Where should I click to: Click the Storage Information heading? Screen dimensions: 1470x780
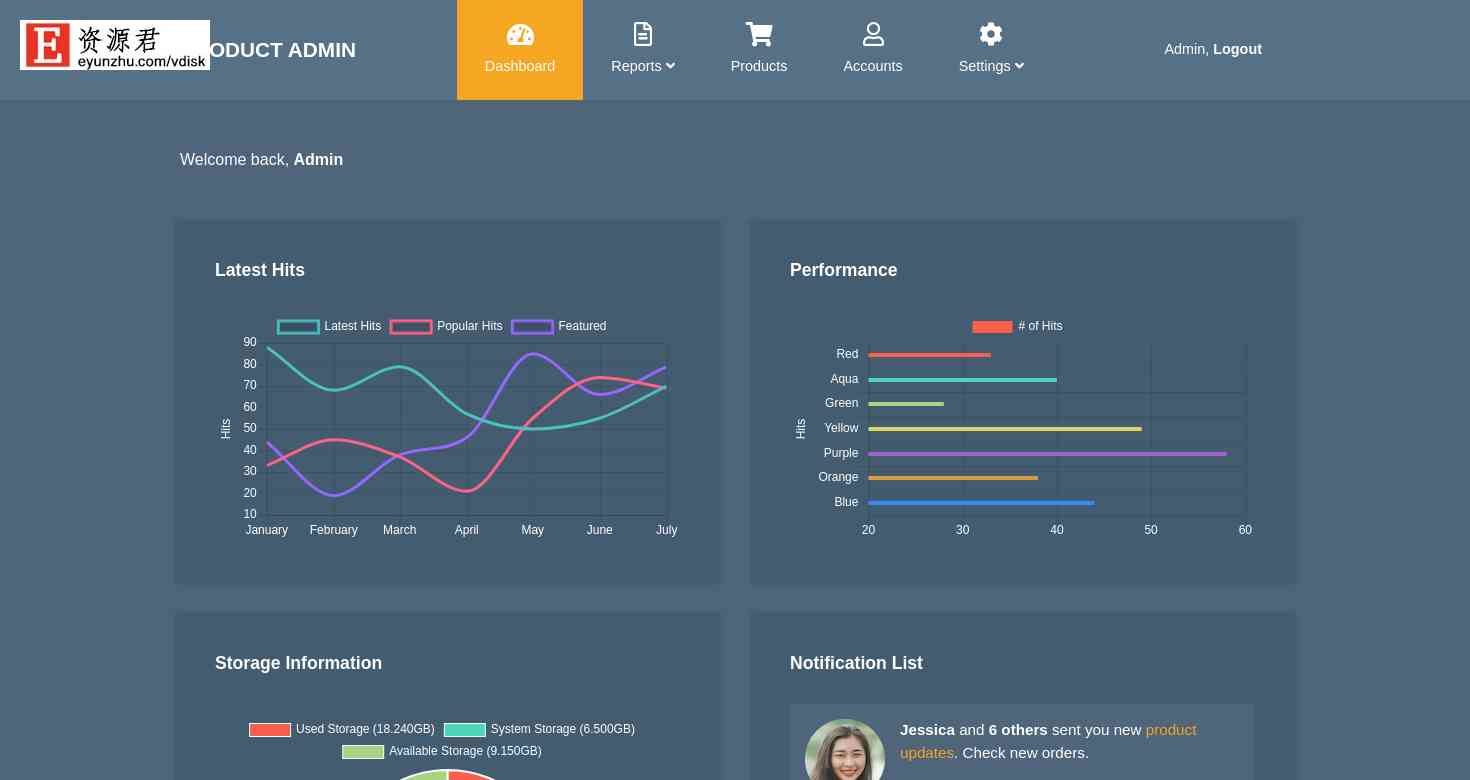pyautogui.click(x=298, y=663)
